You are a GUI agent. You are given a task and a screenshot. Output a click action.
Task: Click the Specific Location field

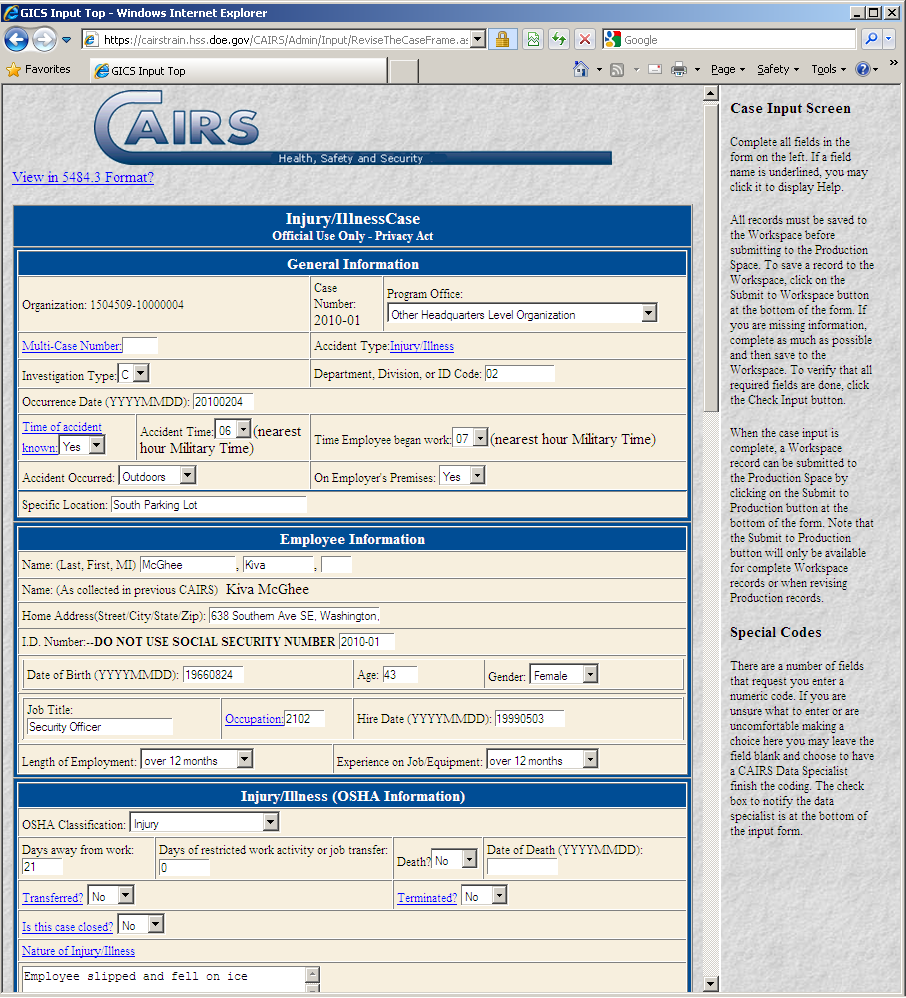coord(209,505)
